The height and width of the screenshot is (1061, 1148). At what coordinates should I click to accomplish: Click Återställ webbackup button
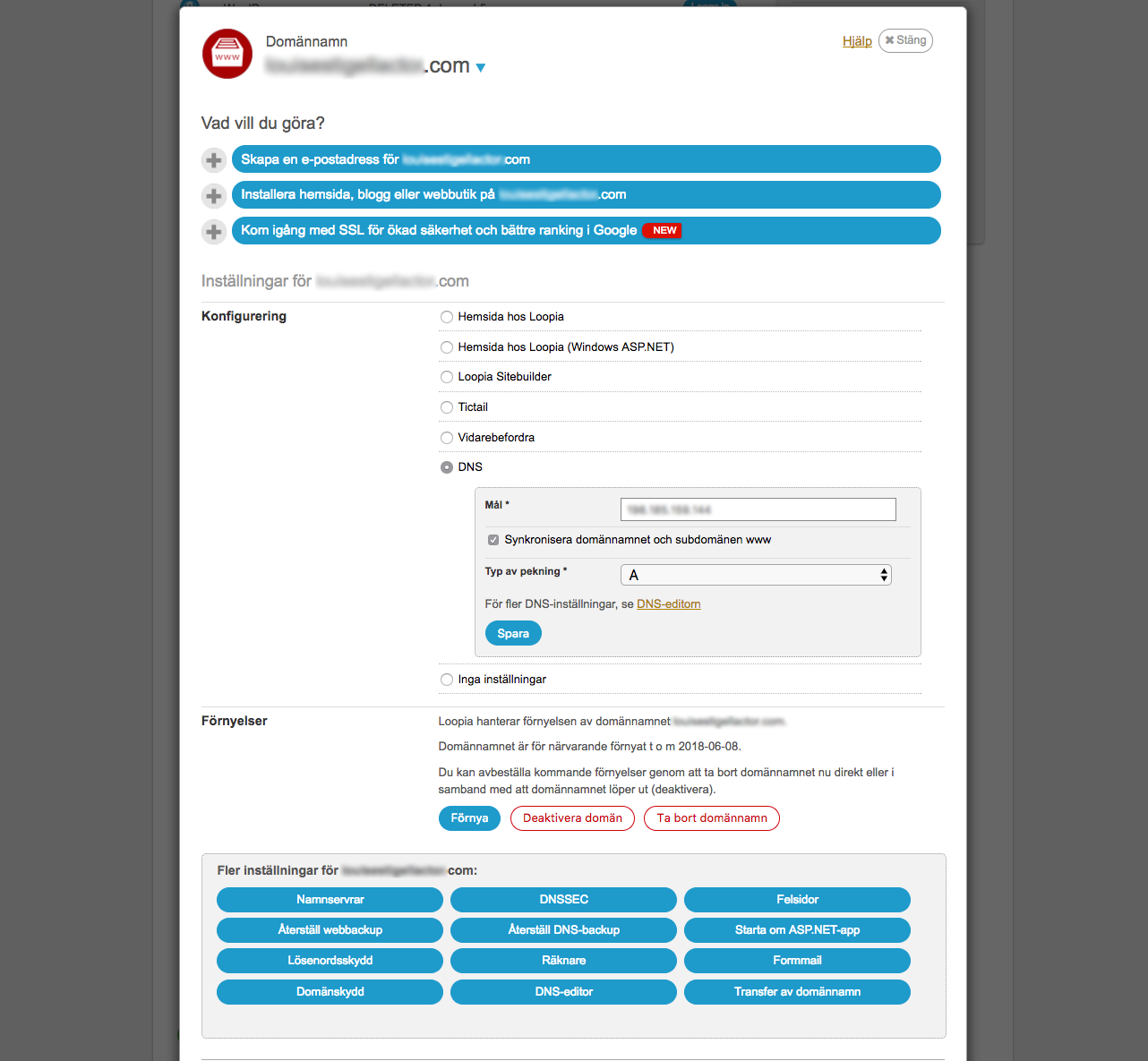pyautogui.click(x=330, y=930)
